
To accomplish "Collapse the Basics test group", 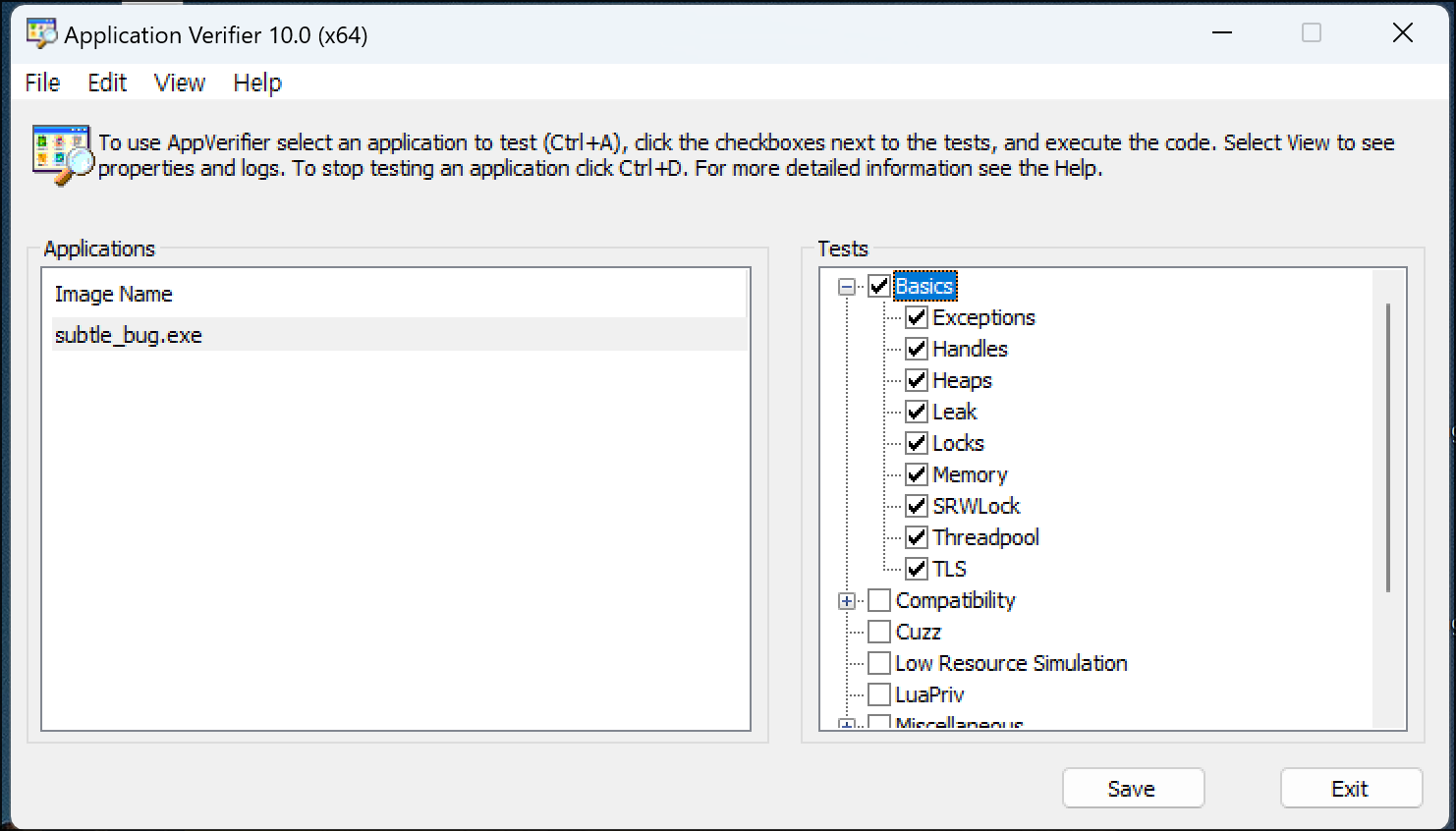I will pos(847,287).
